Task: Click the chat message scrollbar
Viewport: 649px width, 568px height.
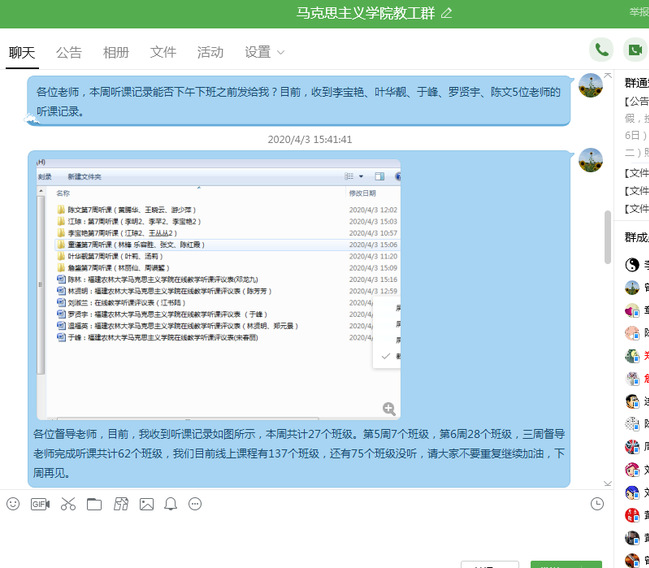Action: [x=607, y=235]
